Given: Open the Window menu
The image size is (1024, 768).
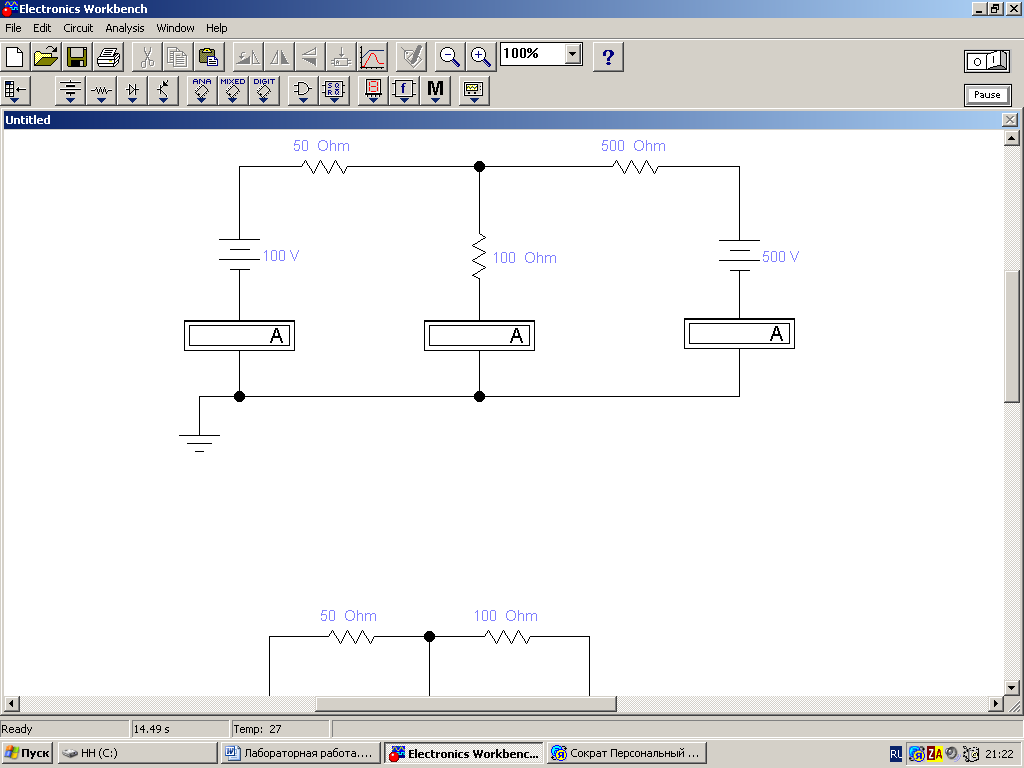Looking at the screenshot, I should pyautogui.click(x=175, y=28).
